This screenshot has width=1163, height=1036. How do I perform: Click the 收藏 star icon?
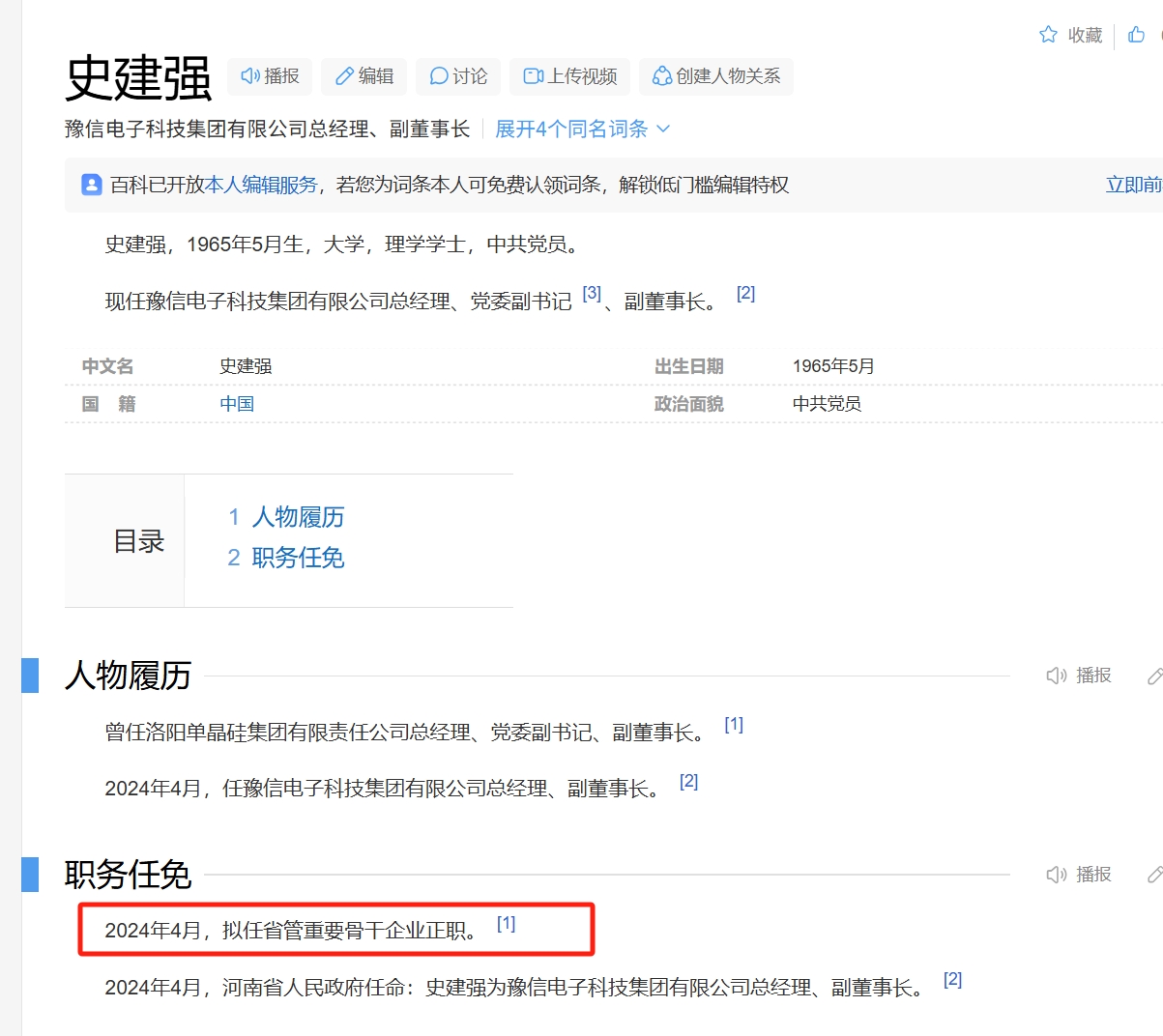point(1048,35)
